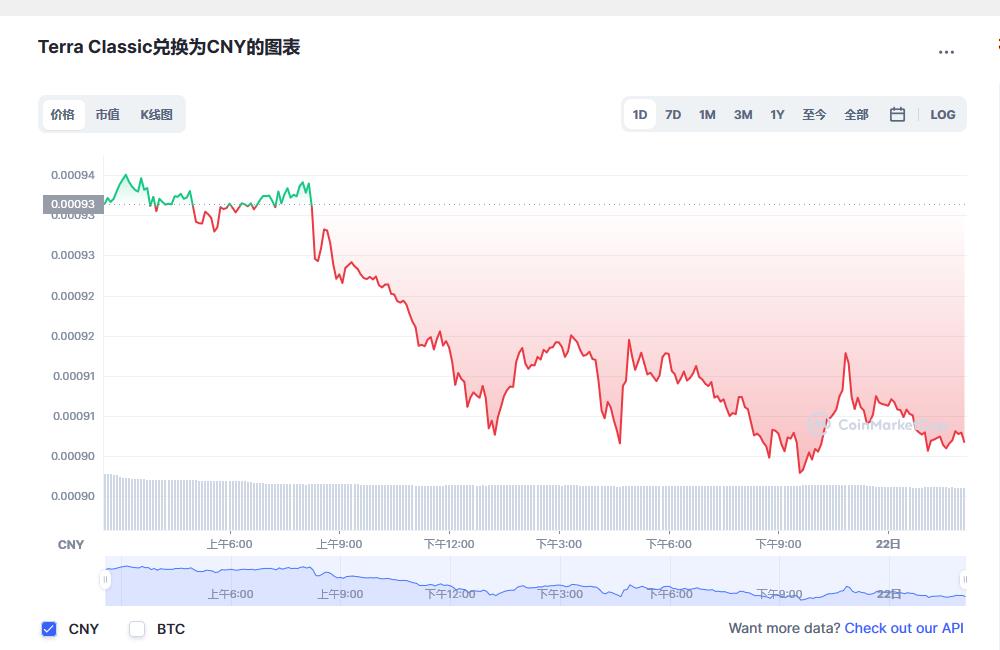This screenshot has height=650, width=1000.
Task: Select the 1D time range
Action: [640, 115]
